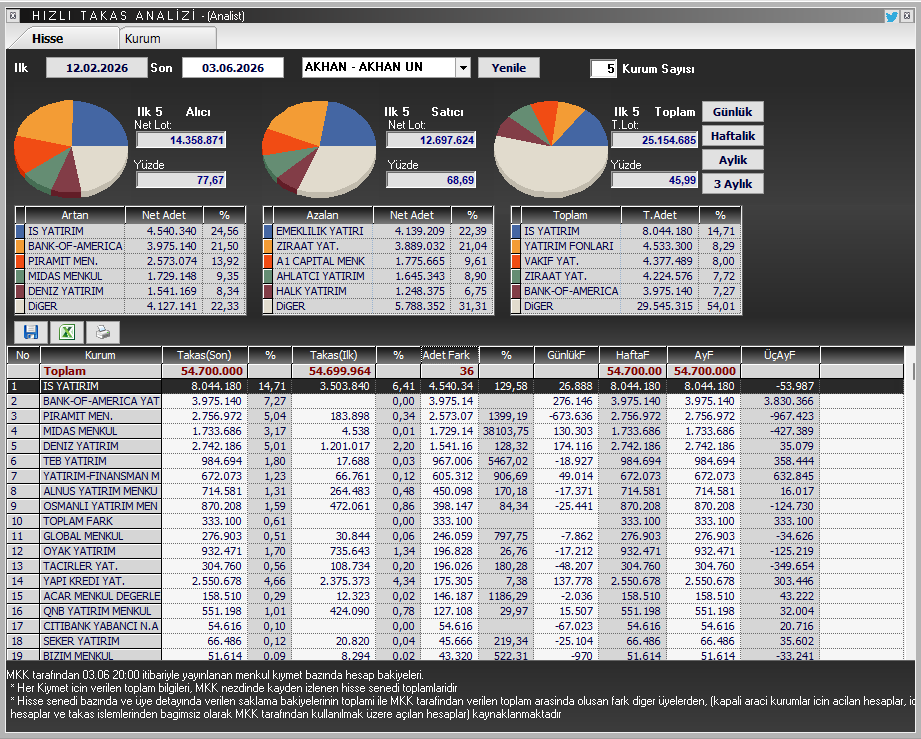The width and height of the screenshot is (921, 739).
Task: Select the IS YATIRIM row in main table
Action: (x=455, y=387)
